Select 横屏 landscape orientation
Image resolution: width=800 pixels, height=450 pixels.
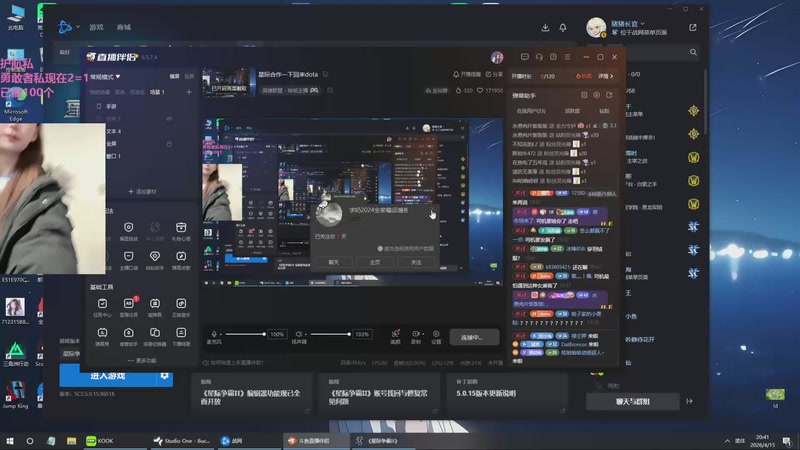point(174,77)
